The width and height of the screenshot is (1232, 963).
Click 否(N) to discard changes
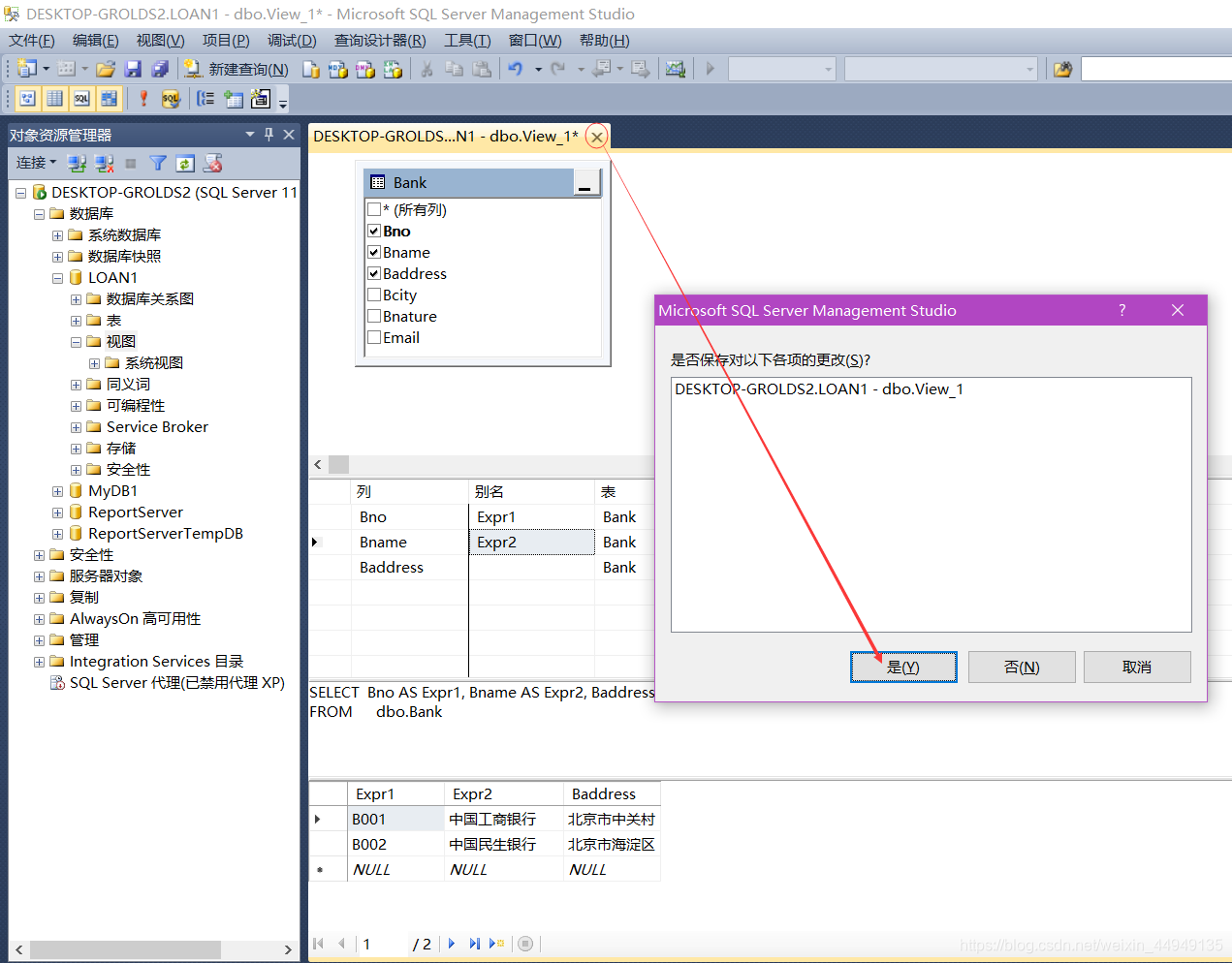[x=1022, y=667]
